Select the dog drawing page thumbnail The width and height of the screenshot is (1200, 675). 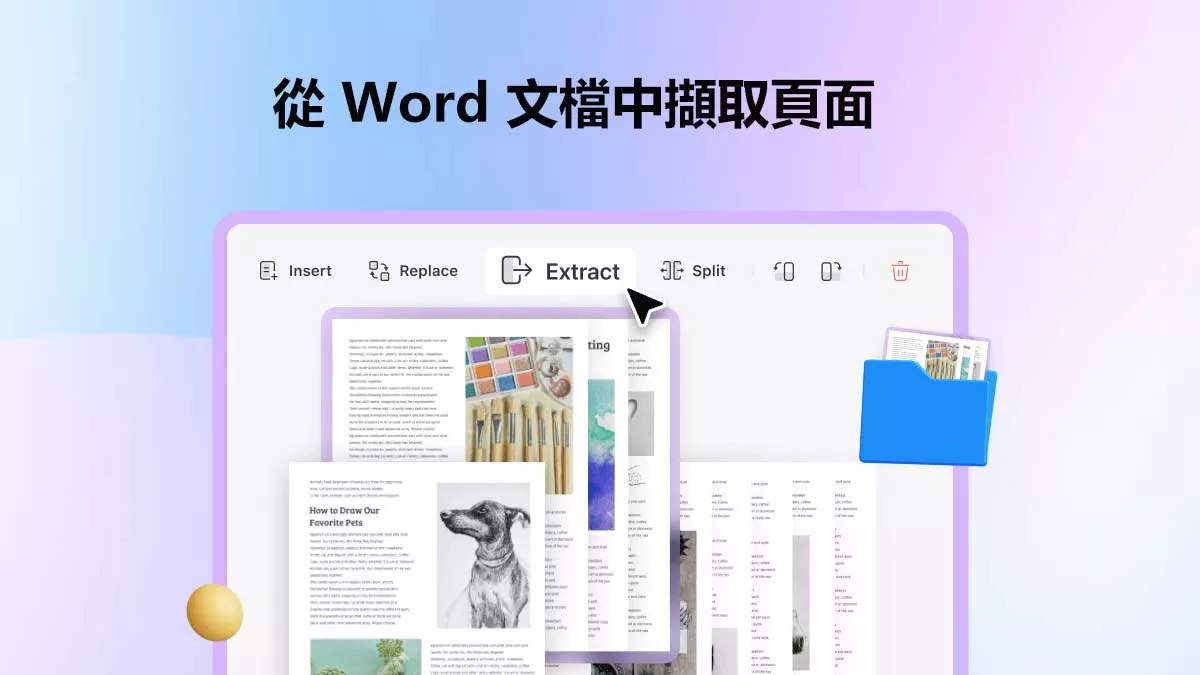pos(417,568)
